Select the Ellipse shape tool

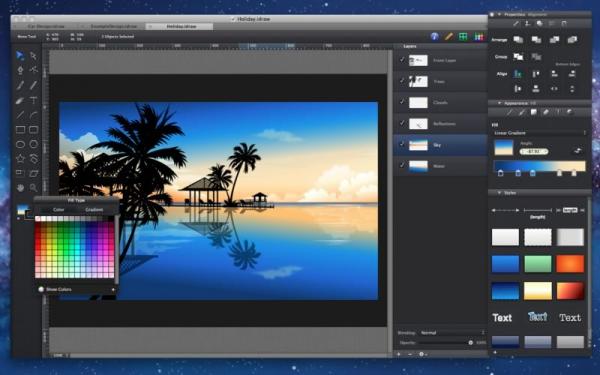20,144
